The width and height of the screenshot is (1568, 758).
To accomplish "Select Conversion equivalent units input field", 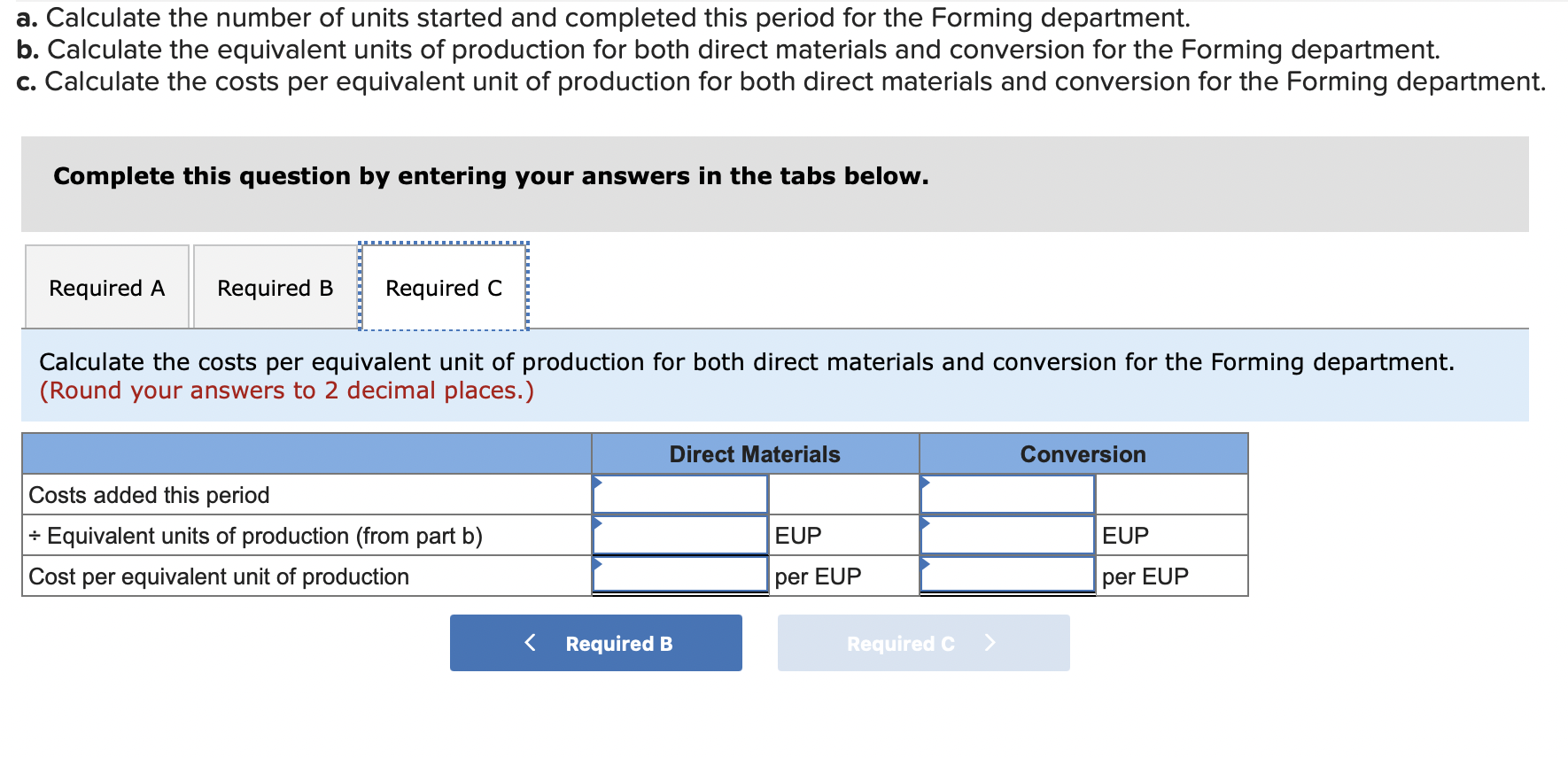I will [x=1007, y=535].
